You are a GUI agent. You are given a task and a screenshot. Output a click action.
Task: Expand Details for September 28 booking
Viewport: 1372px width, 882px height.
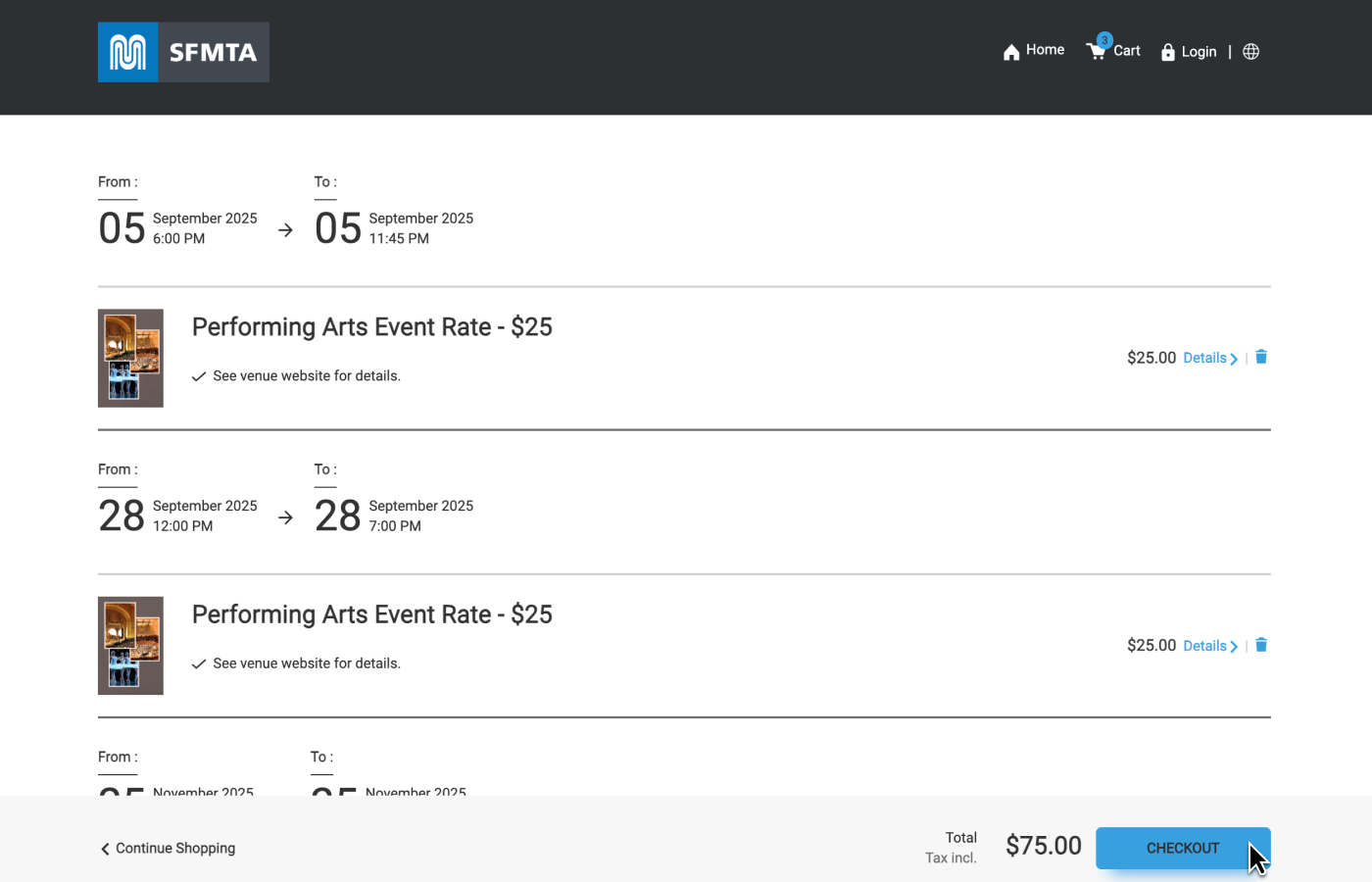(1209, 646)
